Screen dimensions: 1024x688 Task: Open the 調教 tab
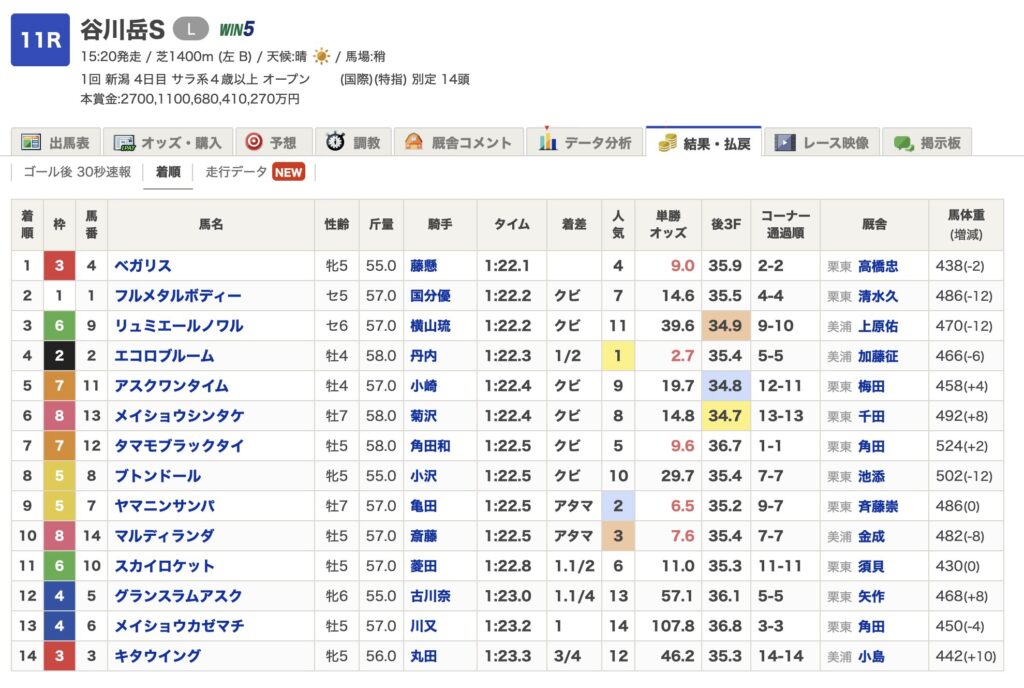tap(353, 142)
